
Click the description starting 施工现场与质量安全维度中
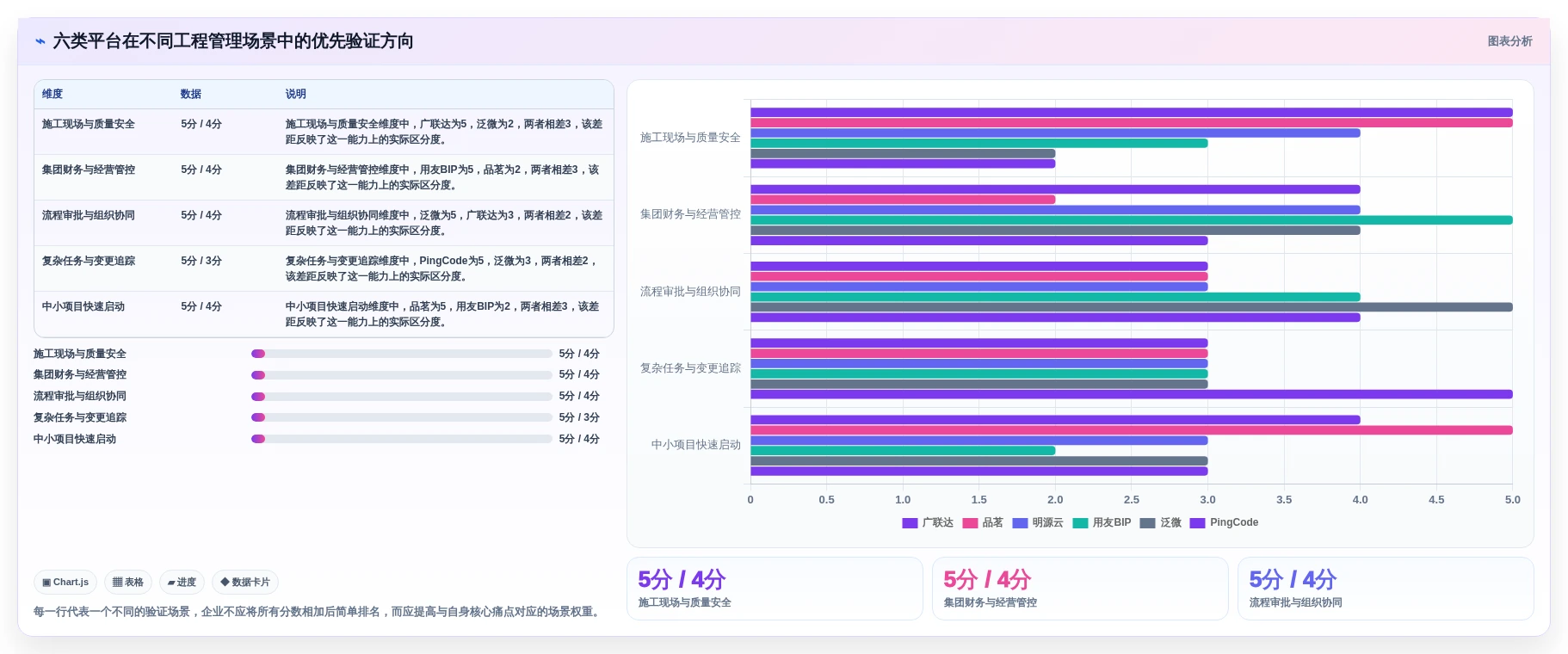444,132
